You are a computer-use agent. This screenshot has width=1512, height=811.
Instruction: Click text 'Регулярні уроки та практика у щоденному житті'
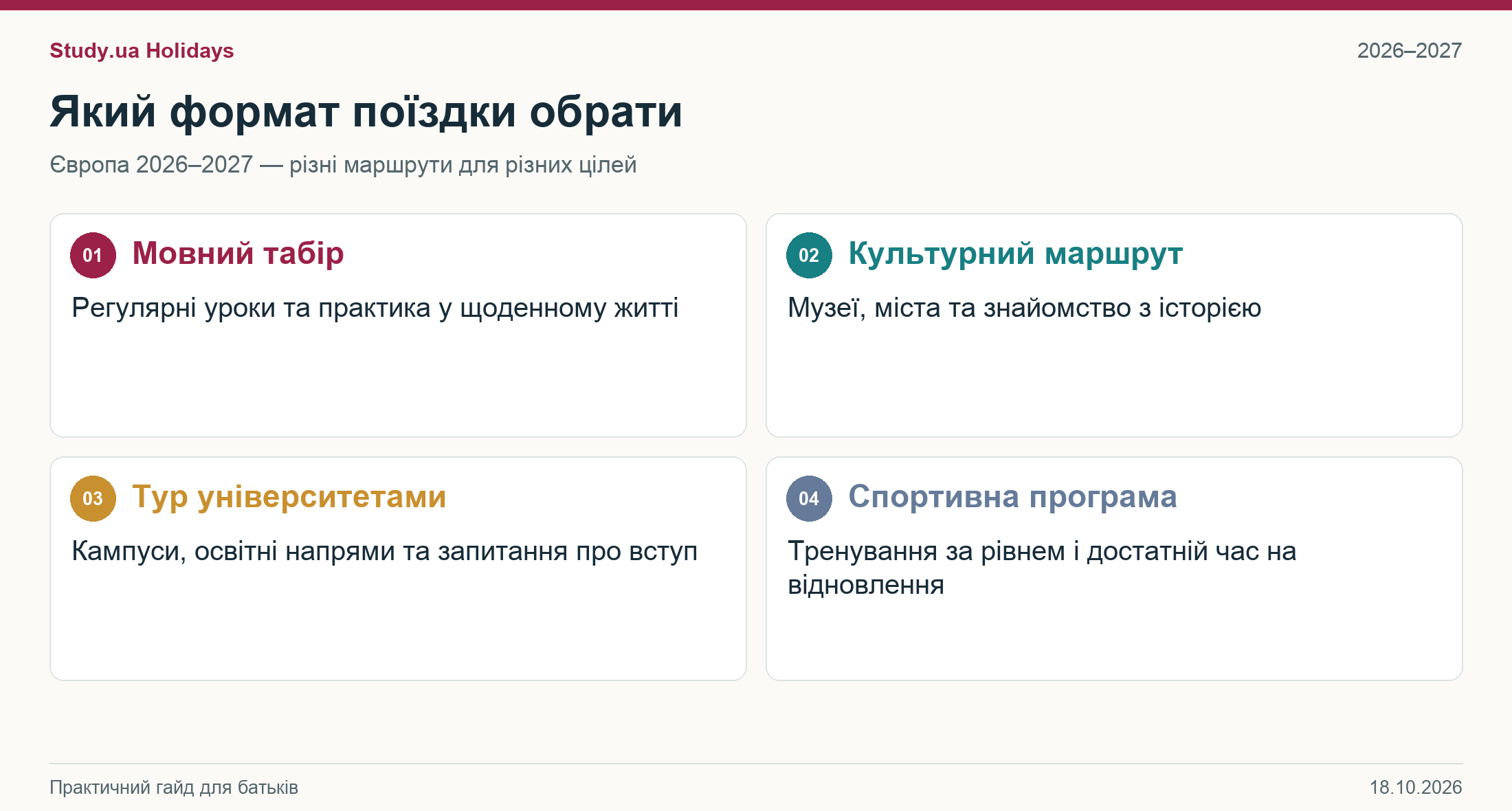[x=375, y=309]
